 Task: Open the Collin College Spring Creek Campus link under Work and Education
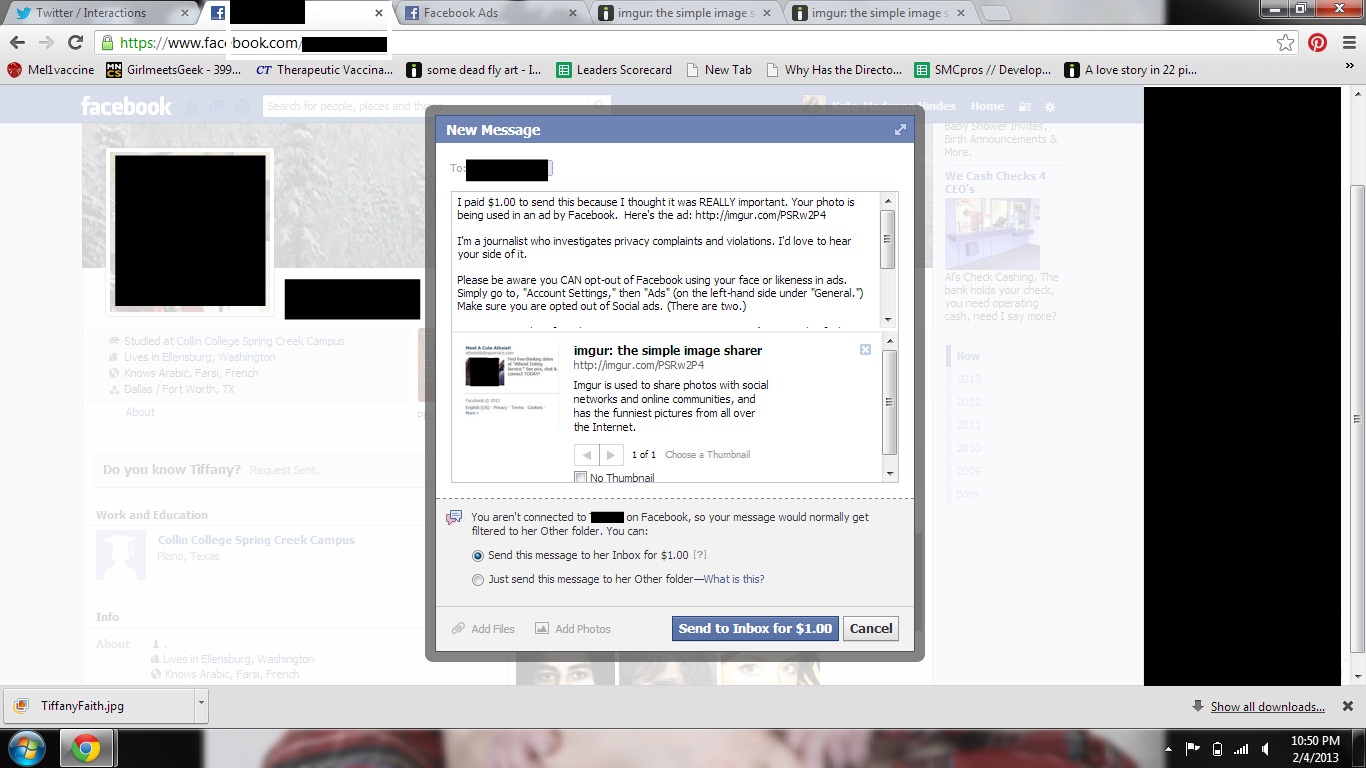coord(256,540)
